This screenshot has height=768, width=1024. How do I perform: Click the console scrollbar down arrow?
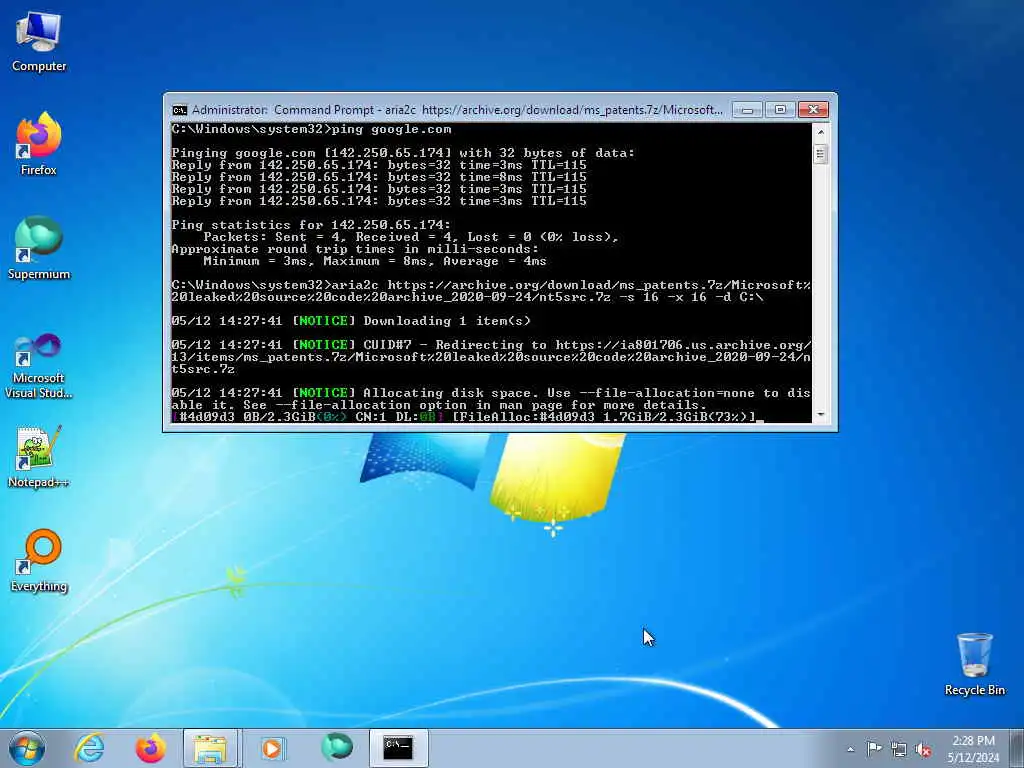(821, 415)
